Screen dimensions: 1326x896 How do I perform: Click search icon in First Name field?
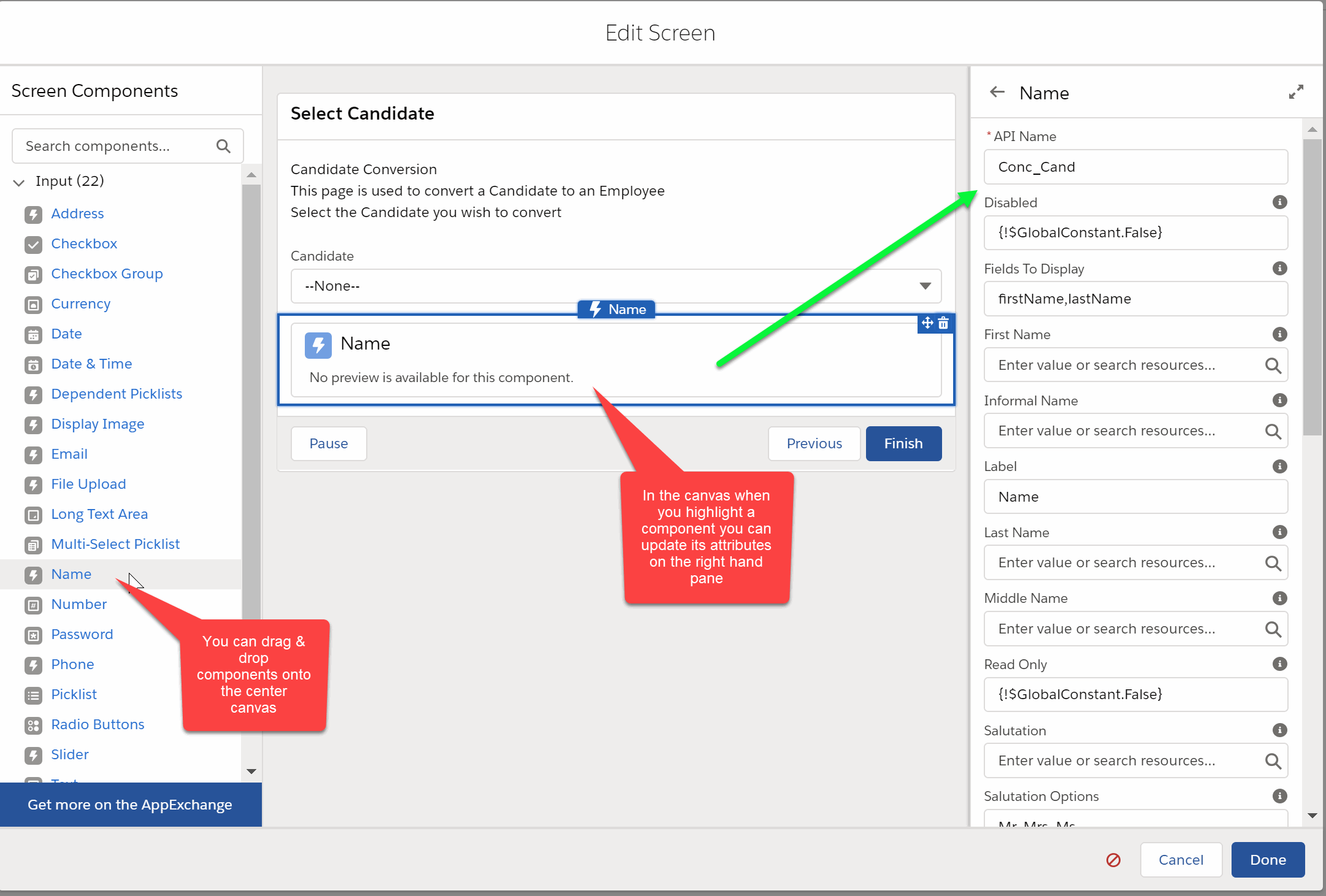pos(1273,366)
